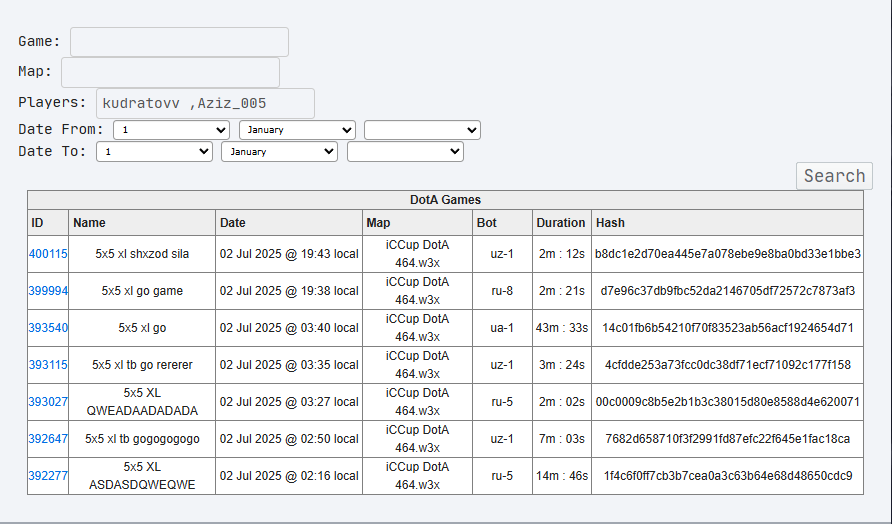Image resolution: width=892 pixels, height=524 pixels.
Task: Click hash starting with 4cfdde253a73
Action: click(x=728, y=365)
